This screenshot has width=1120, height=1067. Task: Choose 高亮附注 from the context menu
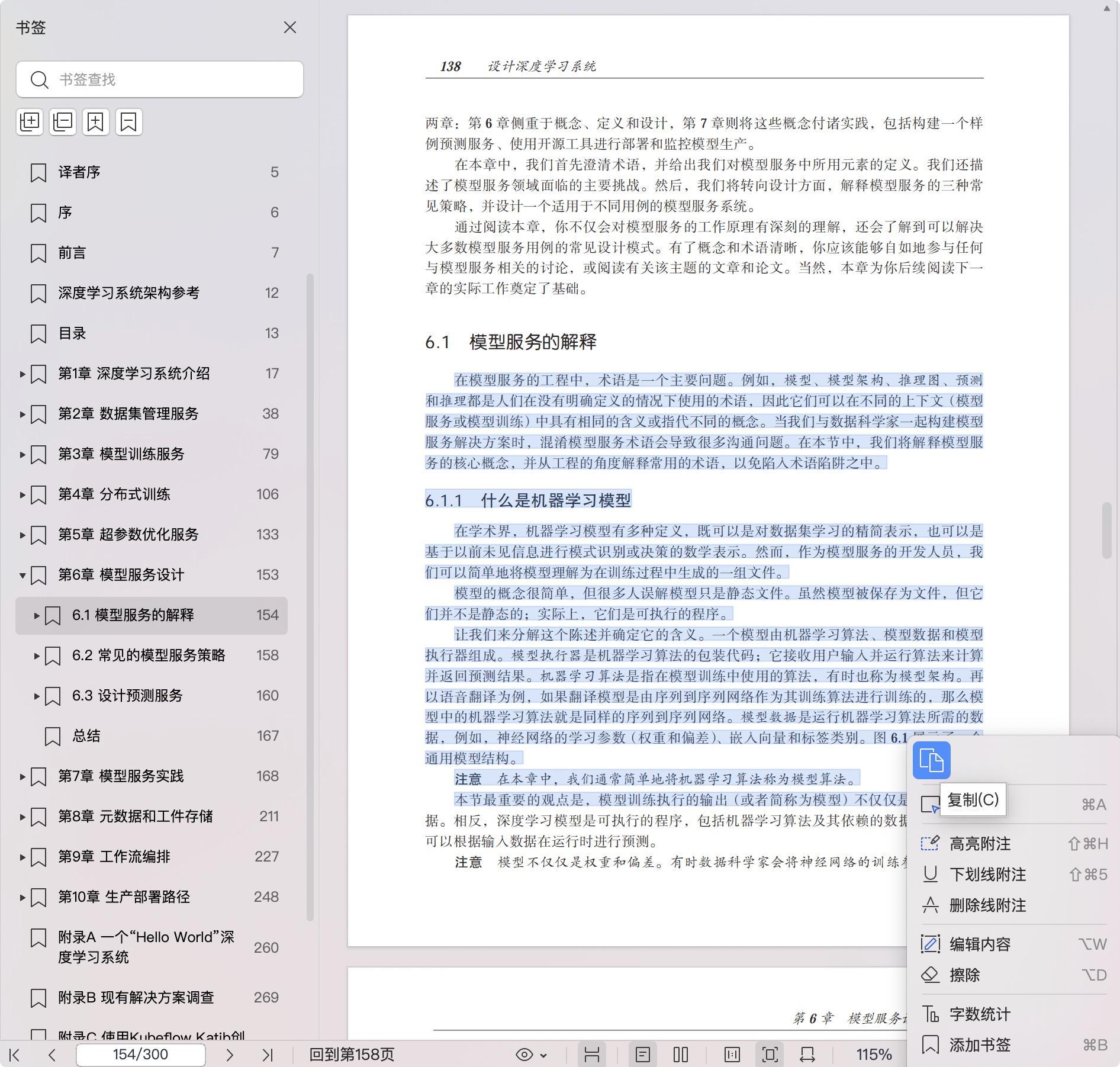[980, 844]
